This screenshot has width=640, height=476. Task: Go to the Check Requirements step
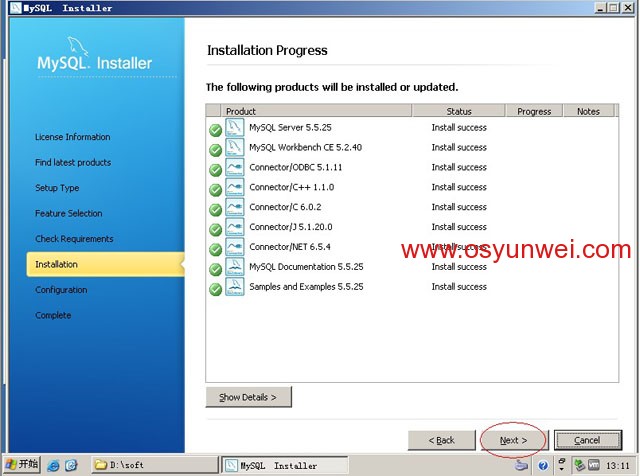(74, 239)
